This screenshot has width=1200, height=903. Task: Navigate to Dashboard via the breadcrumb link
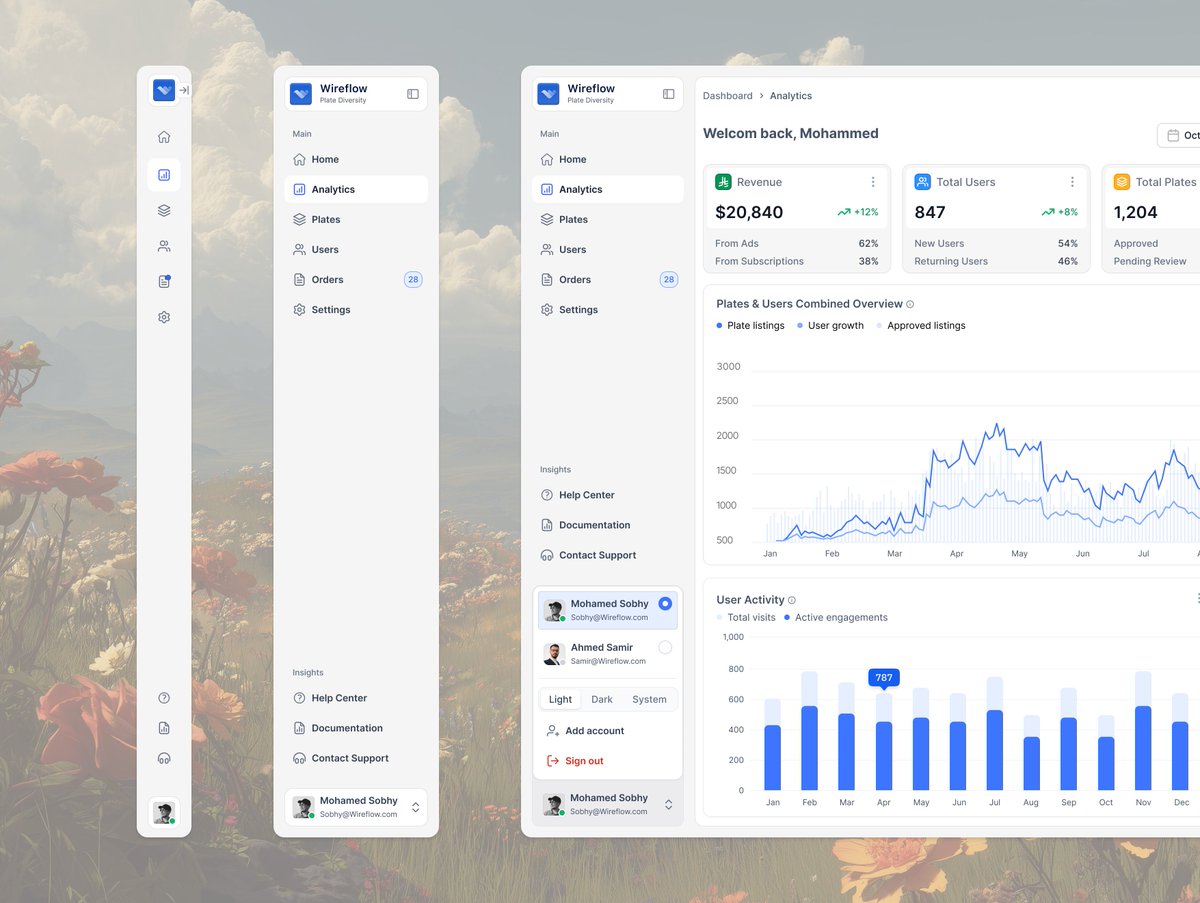coord(727,95)
